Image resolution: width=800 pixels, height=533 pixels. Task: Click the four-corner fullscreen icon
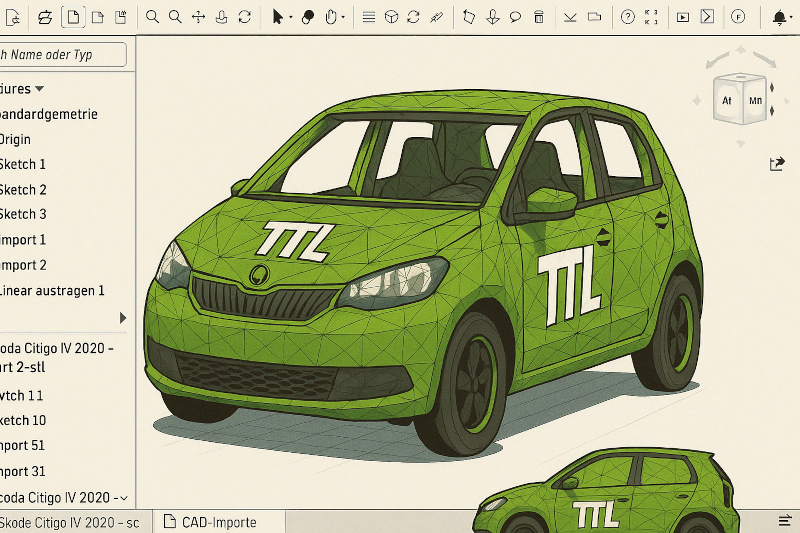click(652, 17)
